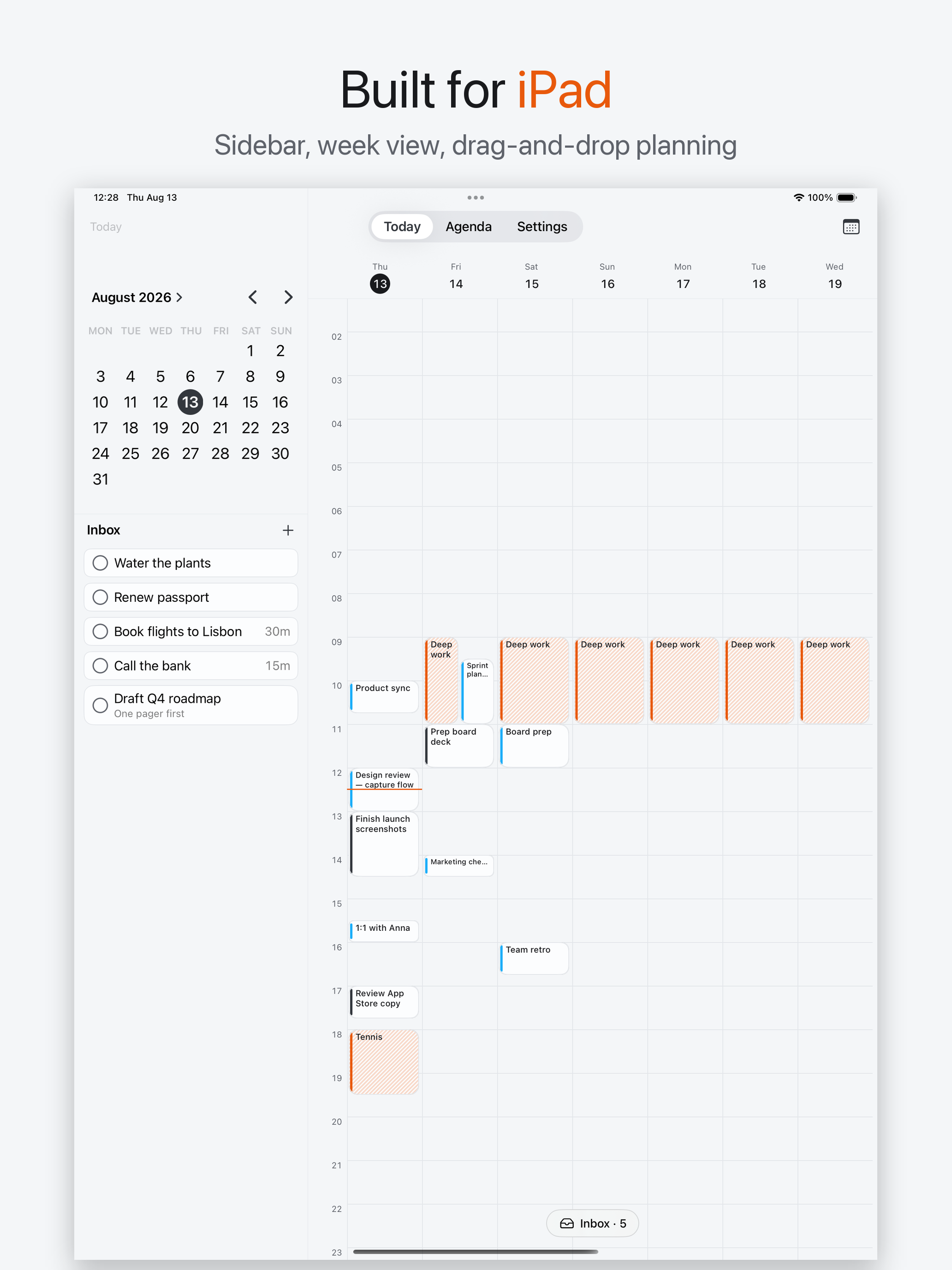Image resolution: width=952 pixels, height=1270 pixels.
Task: Expand the August 2026 month picker
Action: tap(137, 297)
